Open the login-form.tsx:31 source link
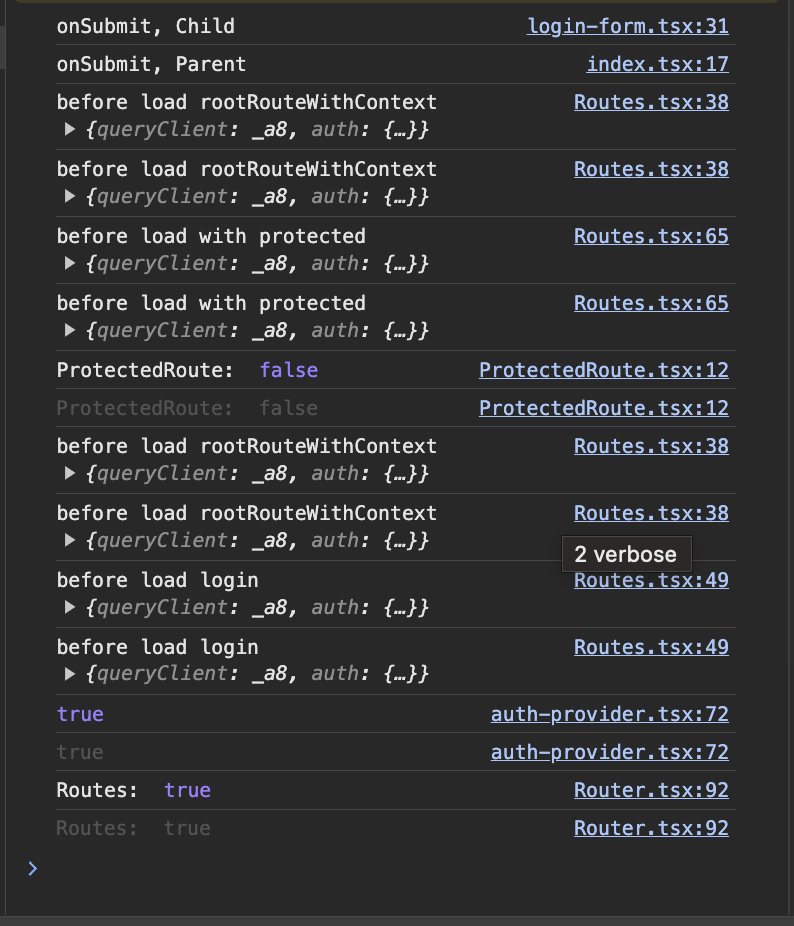794x926 pixels. pyautogui.click(x=627, y=27)
